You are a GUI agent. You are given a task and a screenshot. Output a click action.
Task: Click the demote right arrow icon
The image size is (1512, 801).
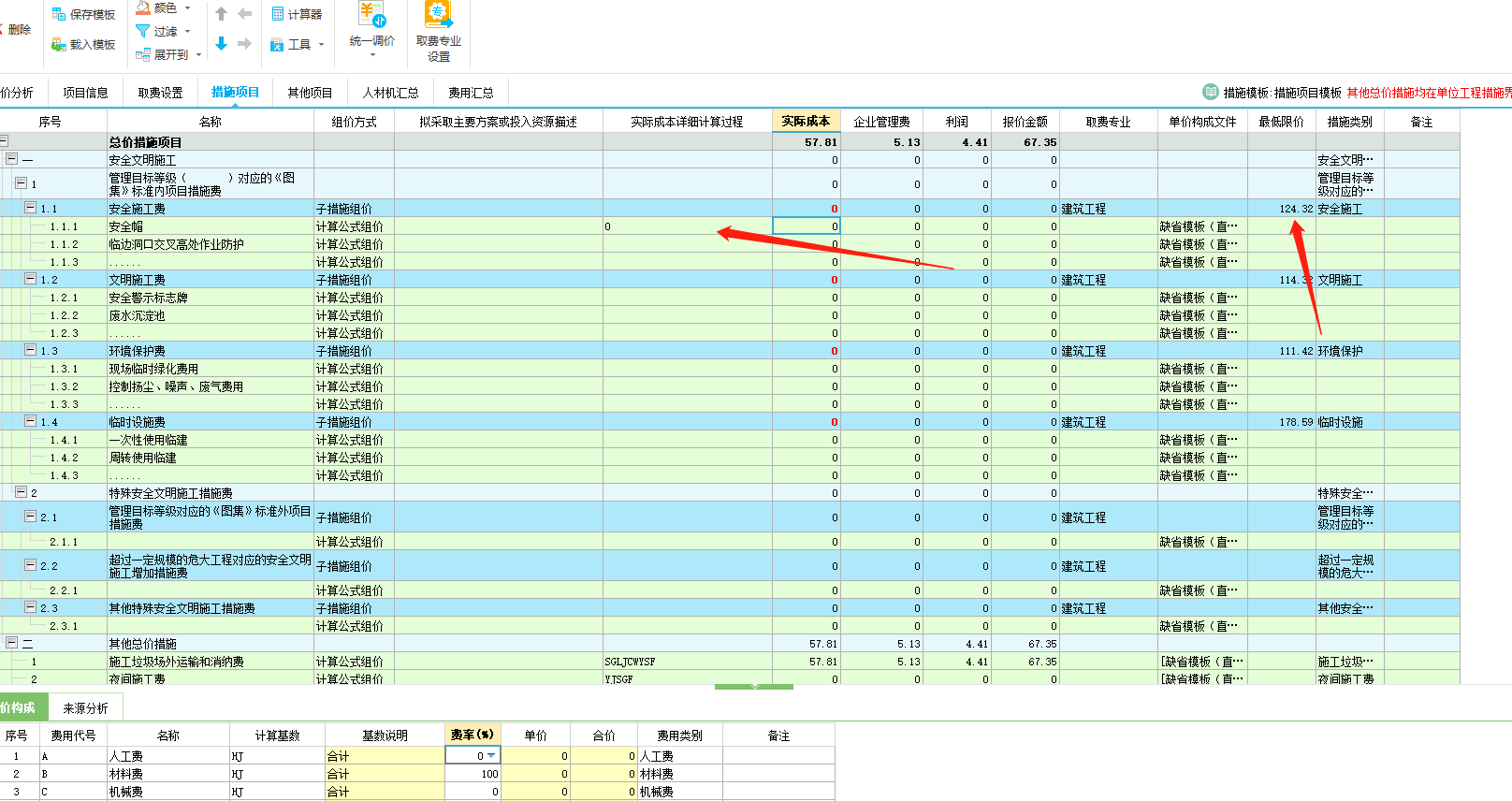(x=244, y=43)
